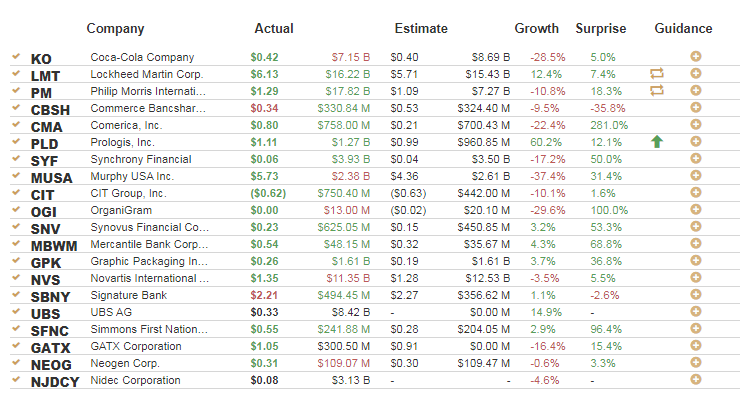Viewport: 747px width, 399px height.
Task: Click the reaffirmed guidance icon for LMT
Action: pos(657,73)
